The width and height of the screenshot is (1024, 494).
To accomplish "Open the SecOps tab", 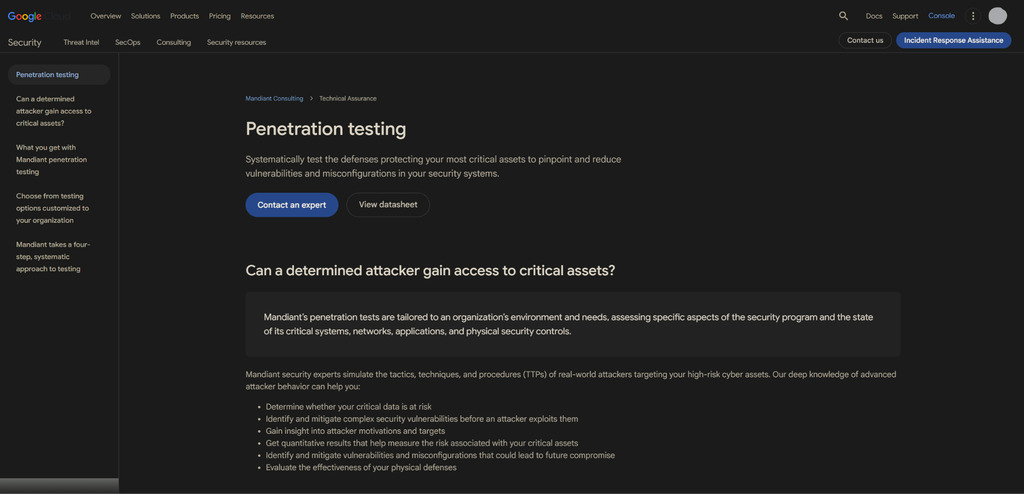I will click(128, 42).
